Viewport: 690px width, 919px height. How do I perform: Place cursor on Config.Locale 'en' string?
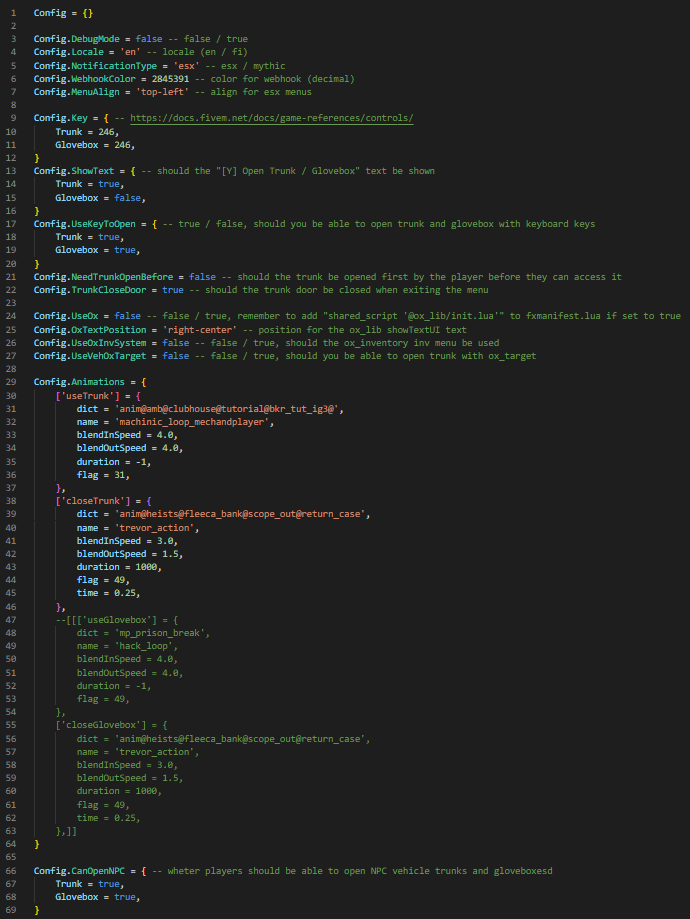click(x=130, y=52)
